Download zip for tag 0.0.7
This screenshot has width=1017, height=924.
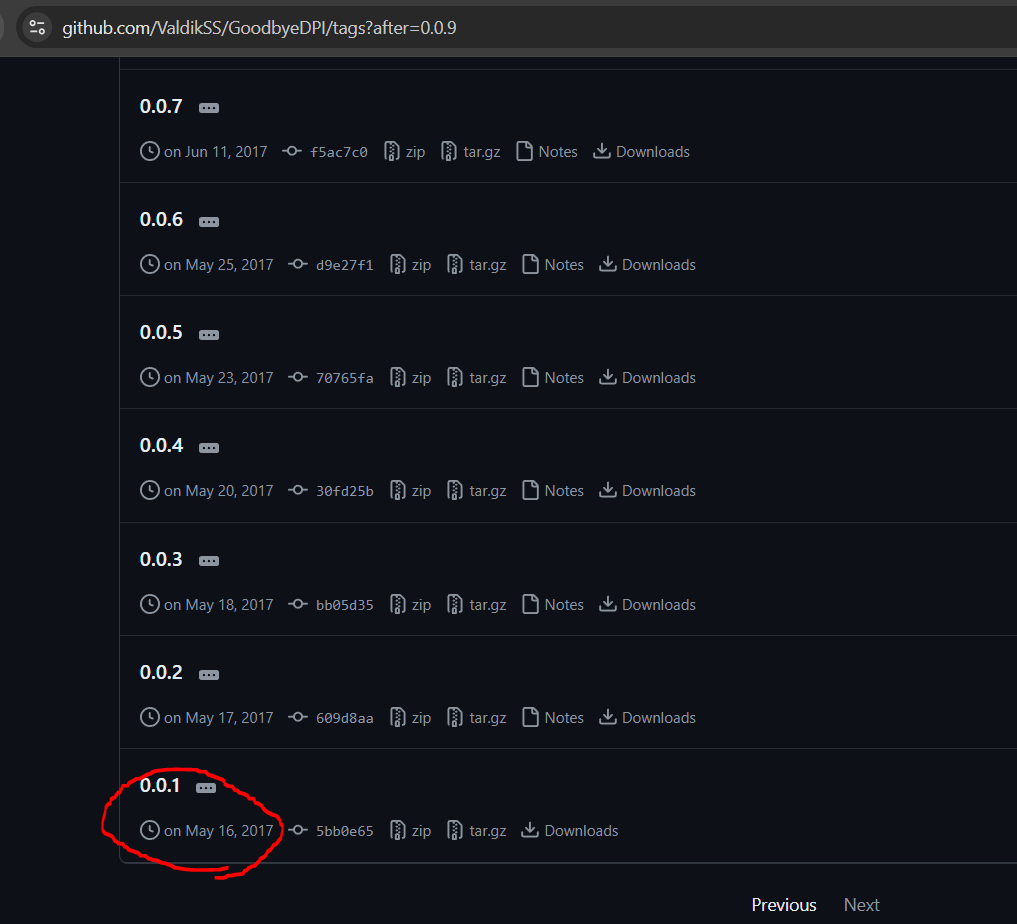click(x=405, y=152)
